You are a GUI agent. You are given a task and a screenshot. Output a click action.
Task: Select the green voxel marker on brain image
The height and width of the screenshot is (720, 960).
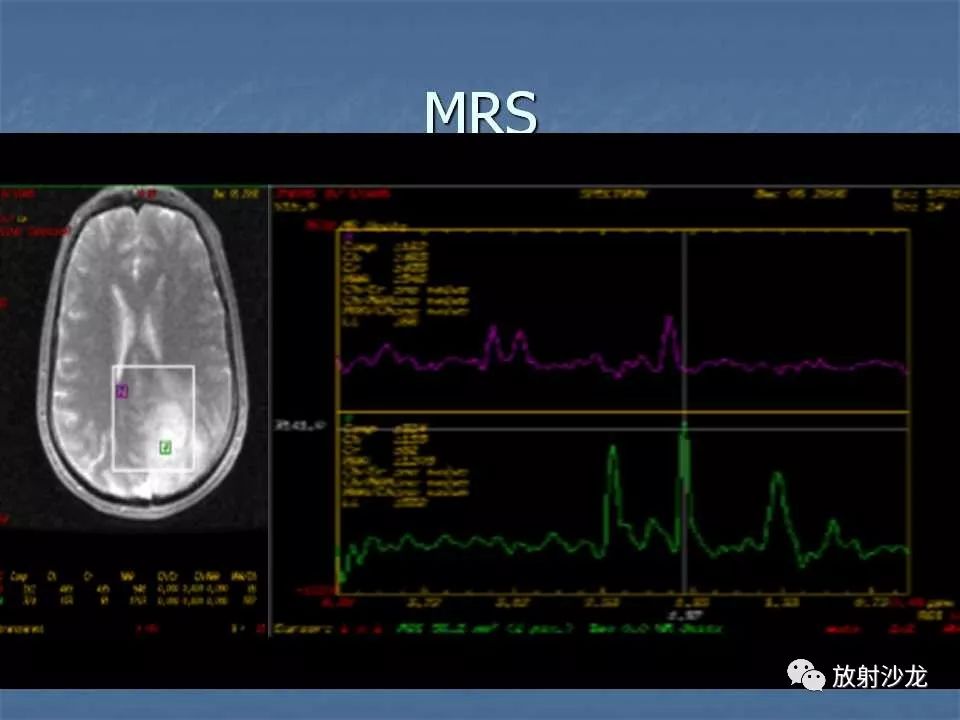165,448
